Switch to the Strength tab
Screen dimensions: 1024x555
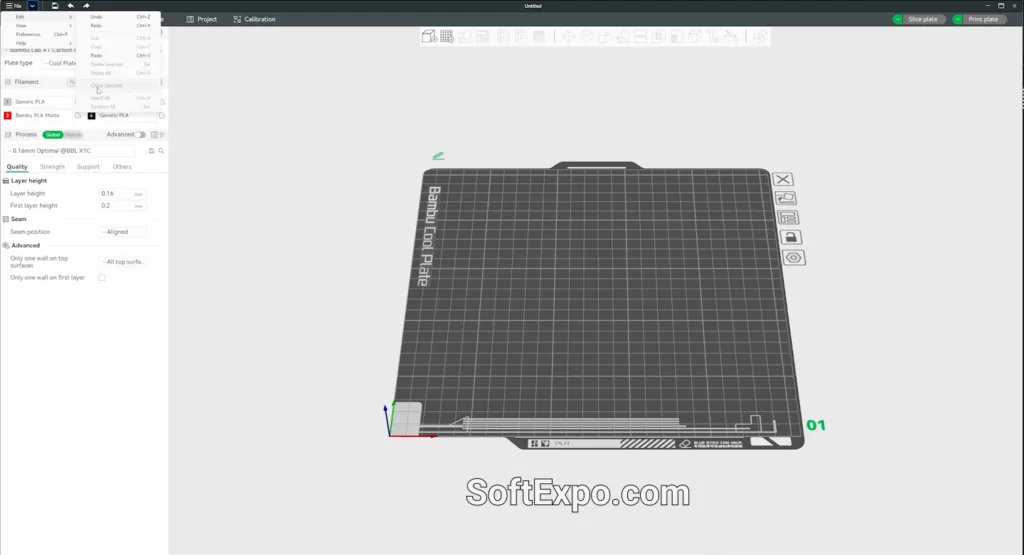point(52,167)
